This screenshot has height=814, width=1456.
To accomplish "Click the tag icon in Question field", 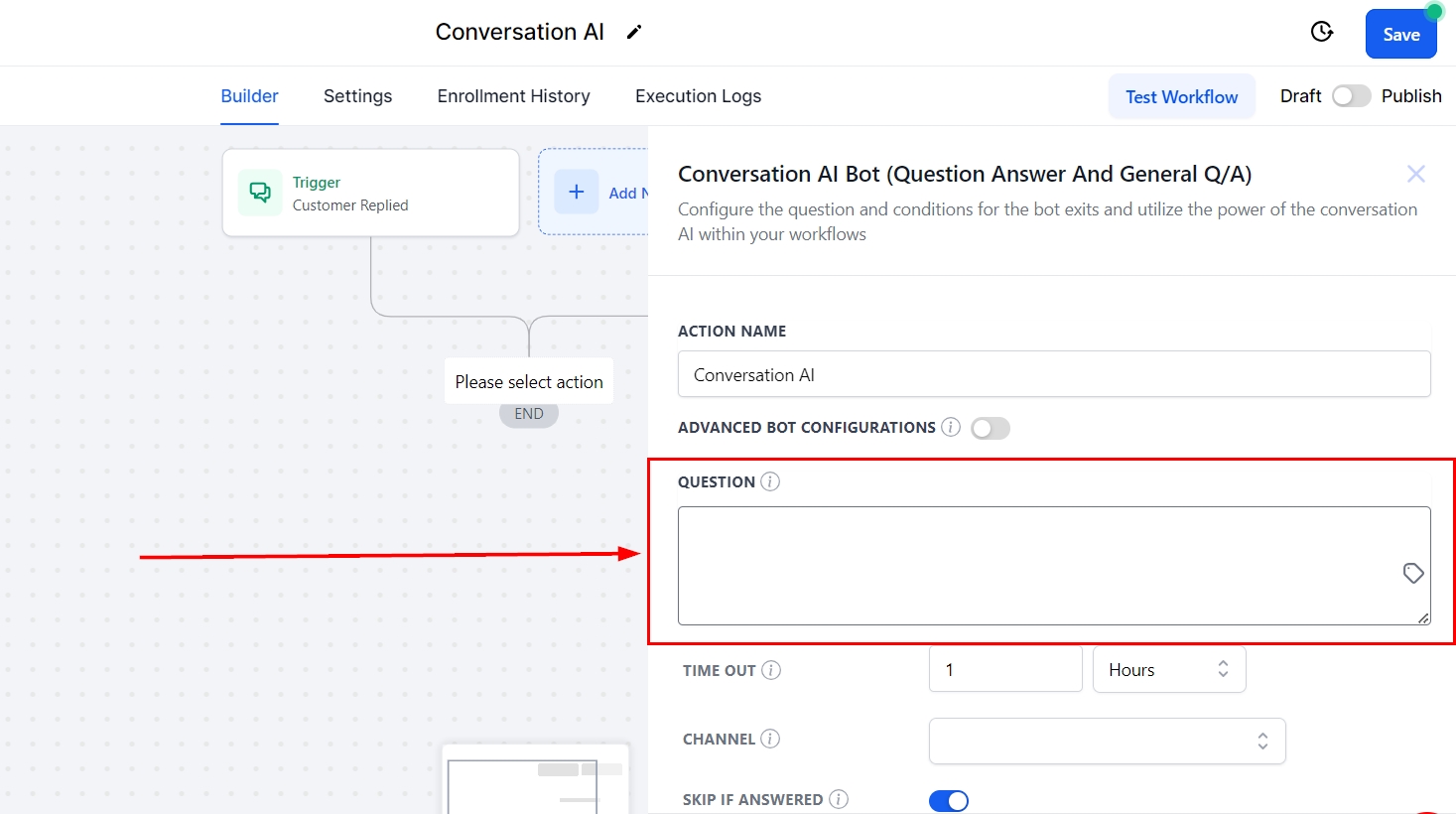I will coord(1413,573).
